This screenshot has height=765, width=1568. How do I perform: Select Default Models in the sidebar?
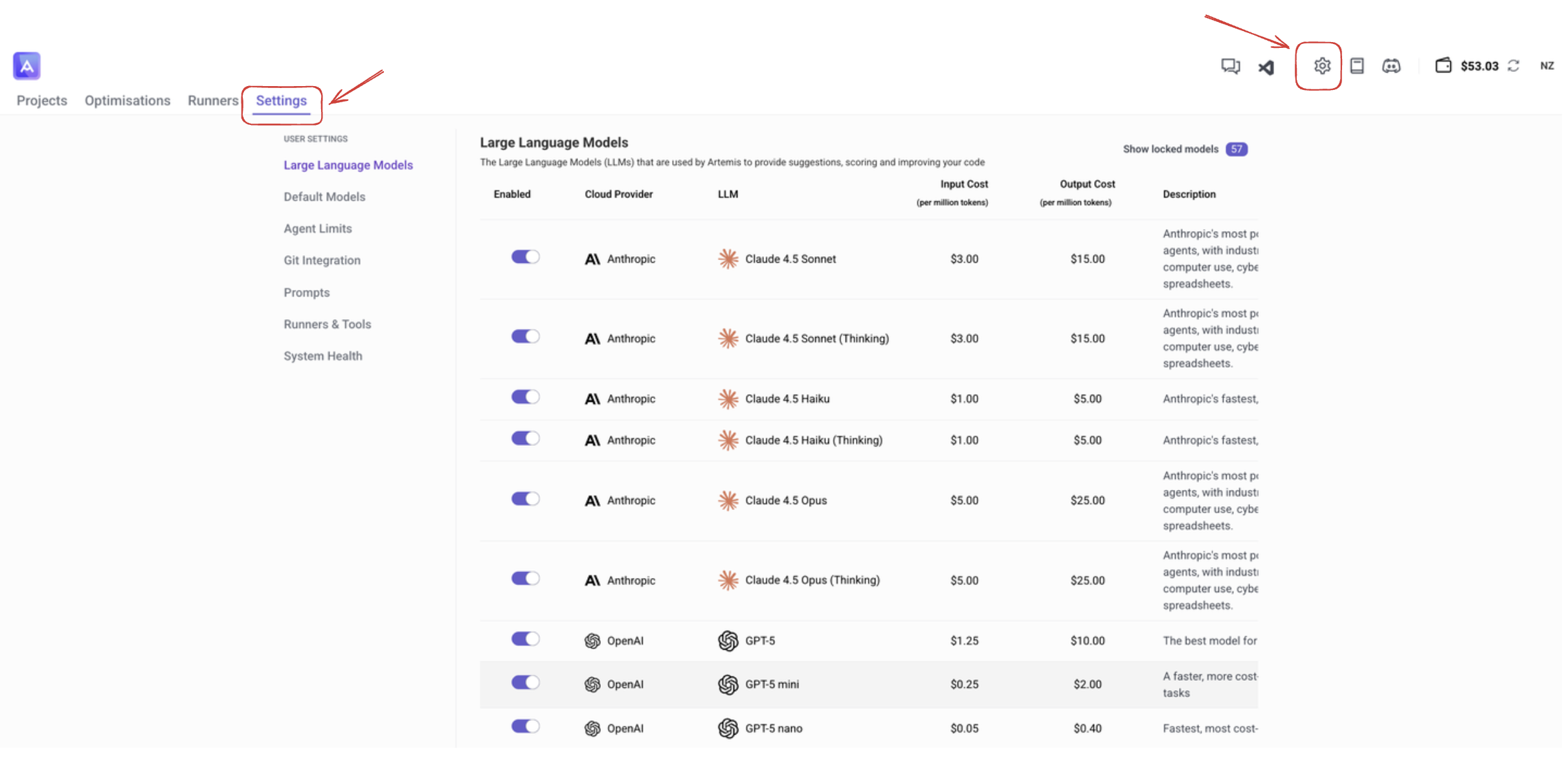pos(324,196)
